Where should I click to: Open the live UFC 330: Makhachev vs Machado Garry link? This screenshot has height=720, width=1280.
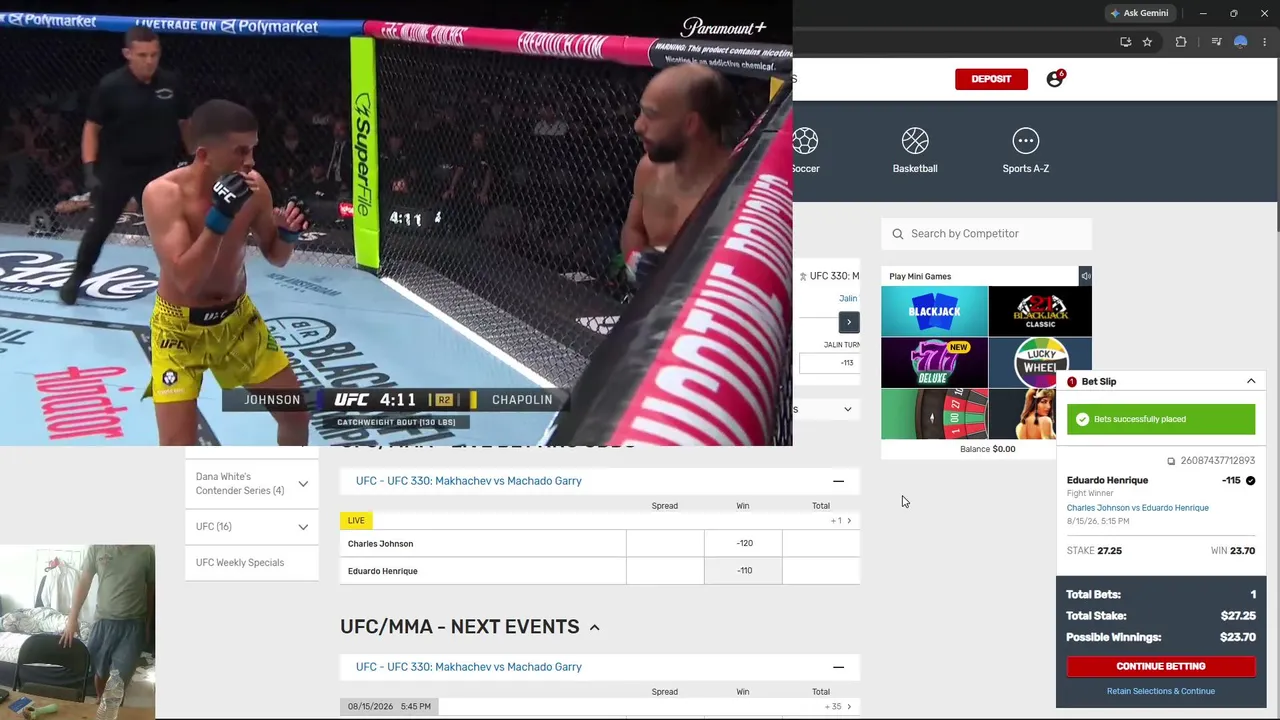[x=469, y=481]
